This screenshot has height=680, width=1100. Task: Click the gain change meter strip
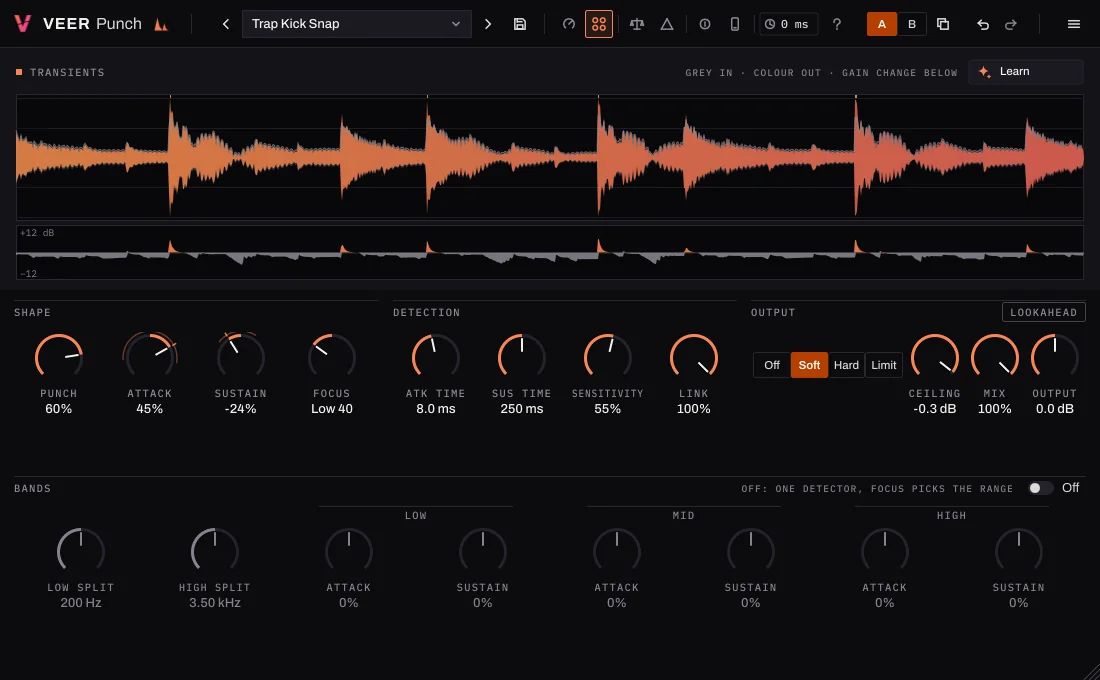549,252
